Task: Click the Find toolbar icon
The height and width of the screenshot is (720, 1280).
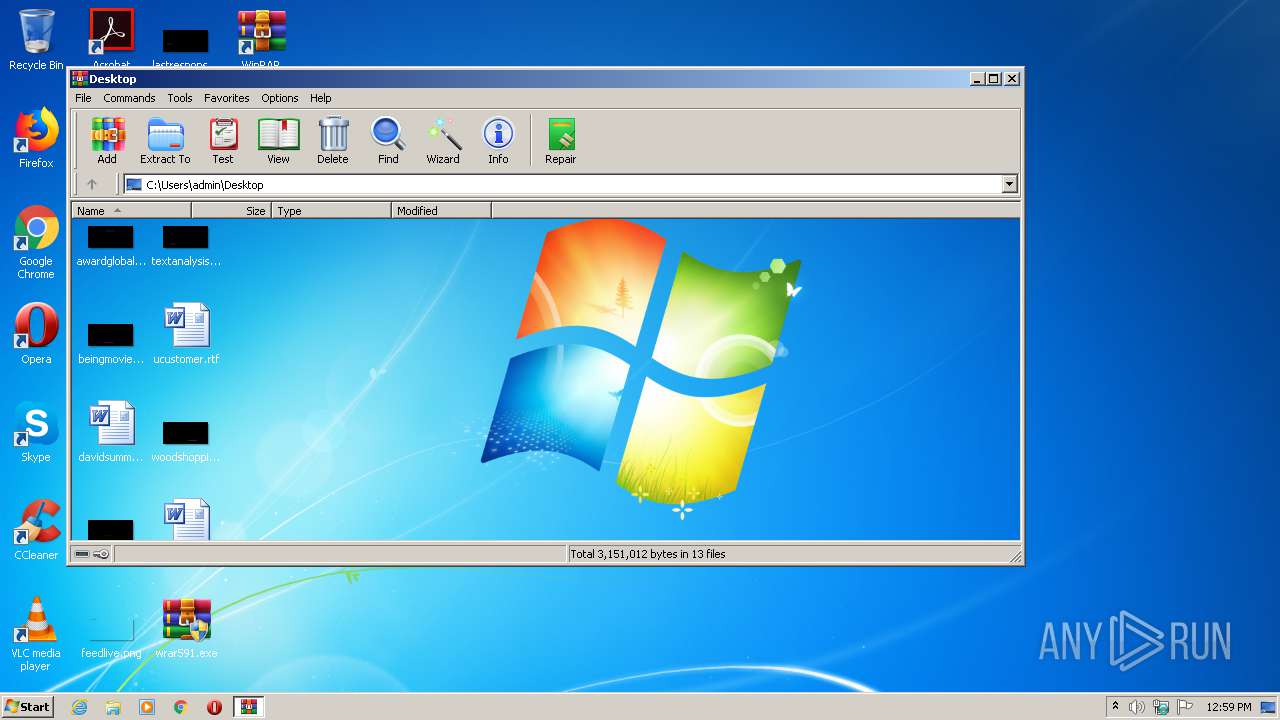Action: pyautogui.click(x=388, y=140)
